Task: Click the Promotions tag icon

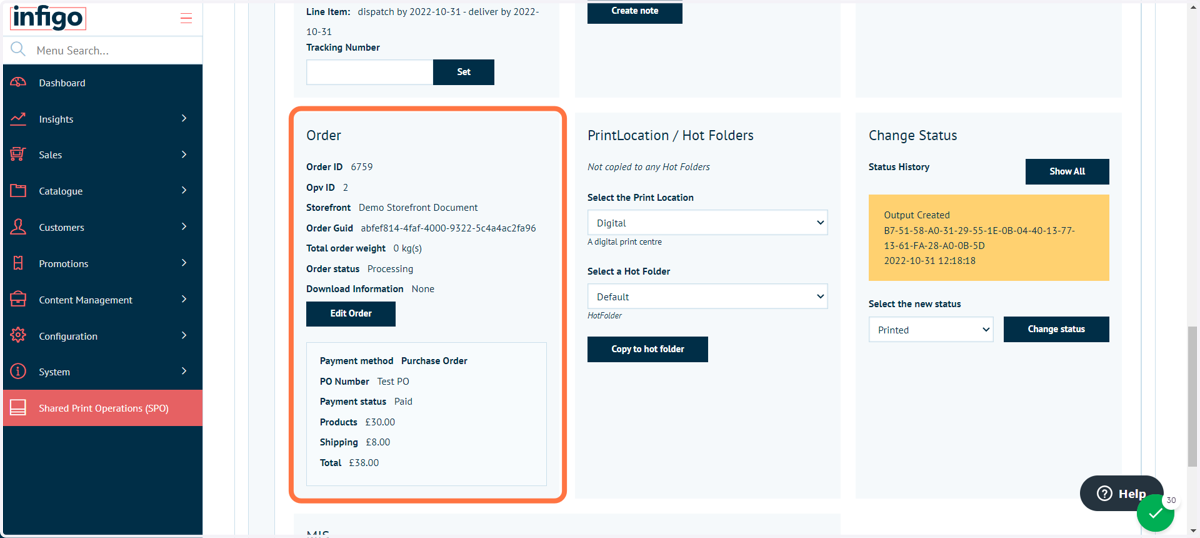Action: 18,263
